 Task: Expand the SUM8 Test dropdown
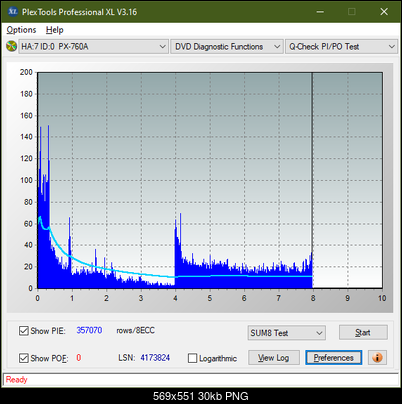coord(286,333)
